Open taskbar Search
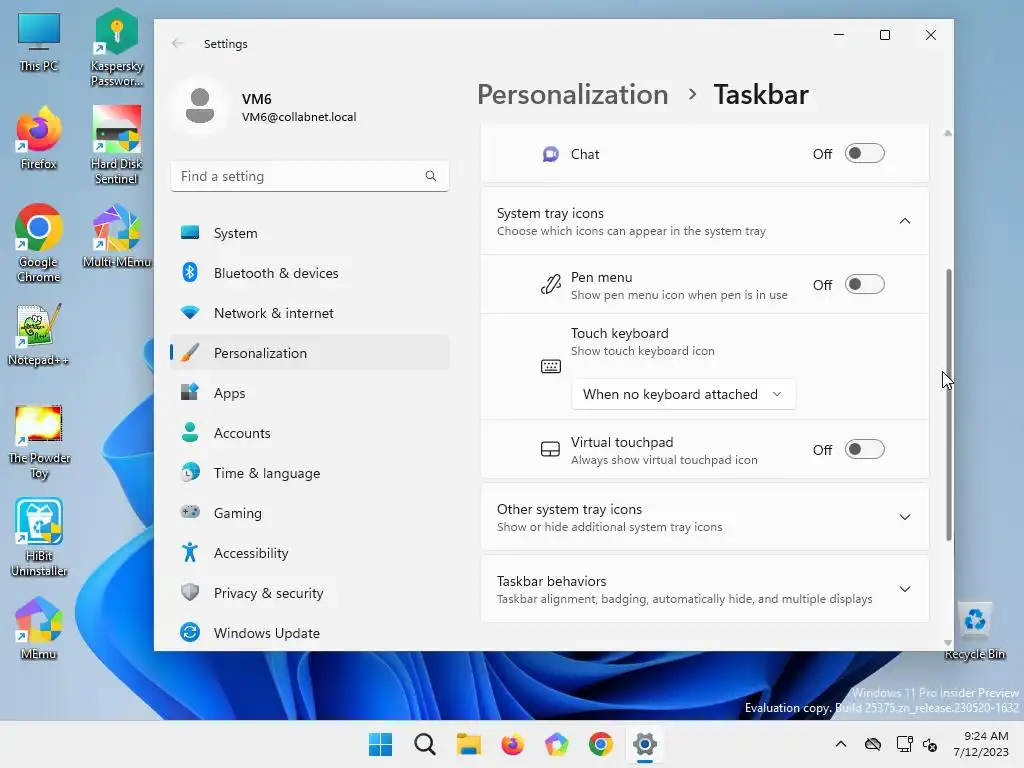The width and height of the screenshot is (1024, 768). (x=424, y=744)
